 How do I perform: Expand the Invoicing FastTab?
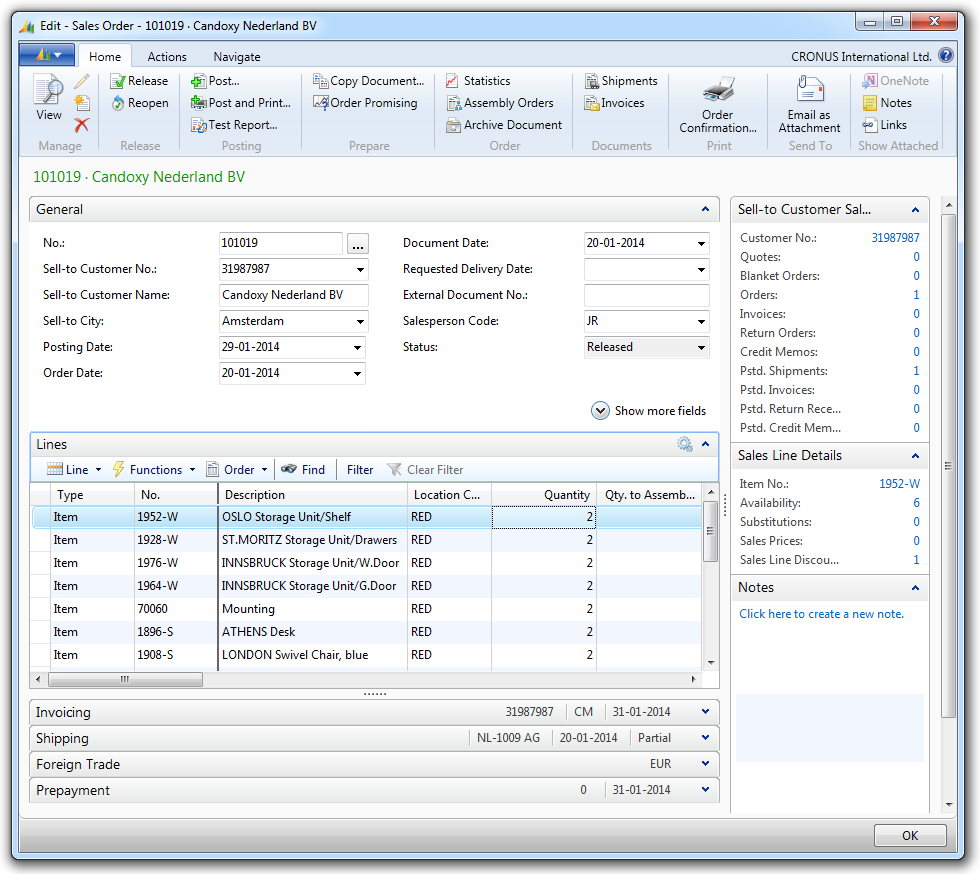pyautogui.click(x=705, y=711)
